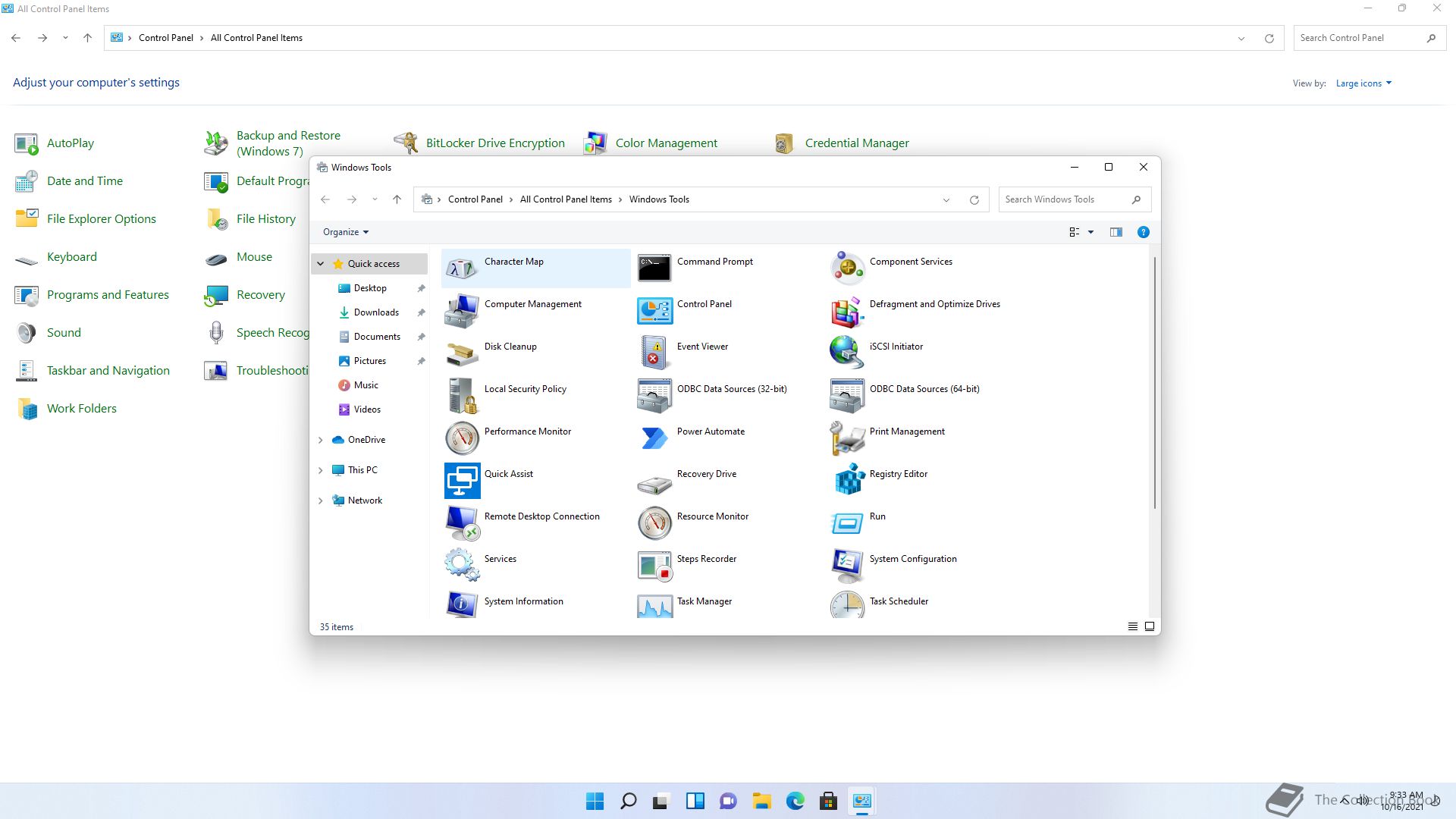Switch to details view in status bar

[1132, 626]
